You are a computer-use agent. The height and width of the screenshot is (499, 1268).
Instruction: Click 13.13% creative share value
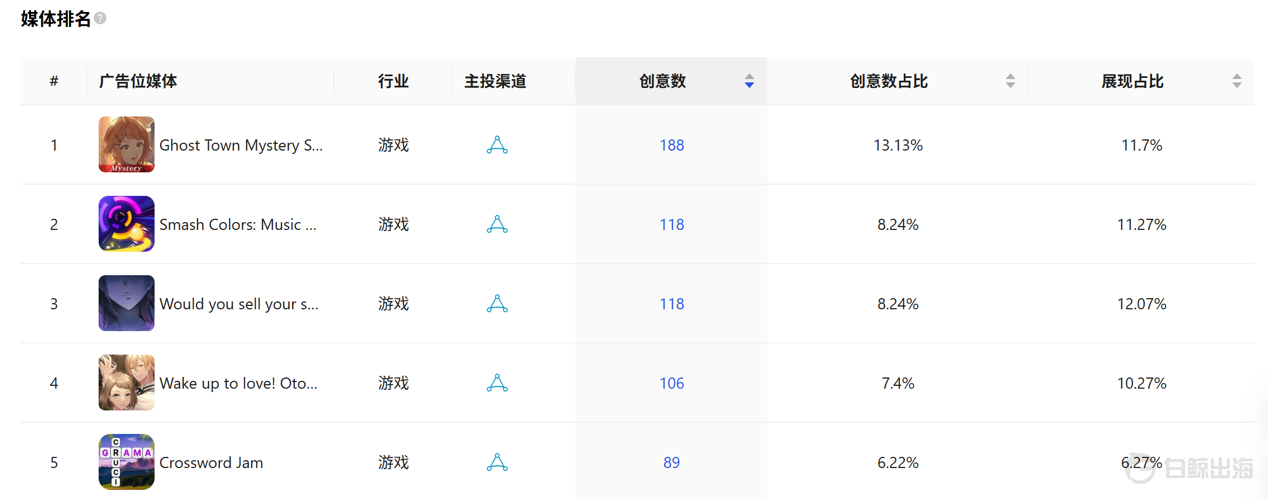click(898, 145)
